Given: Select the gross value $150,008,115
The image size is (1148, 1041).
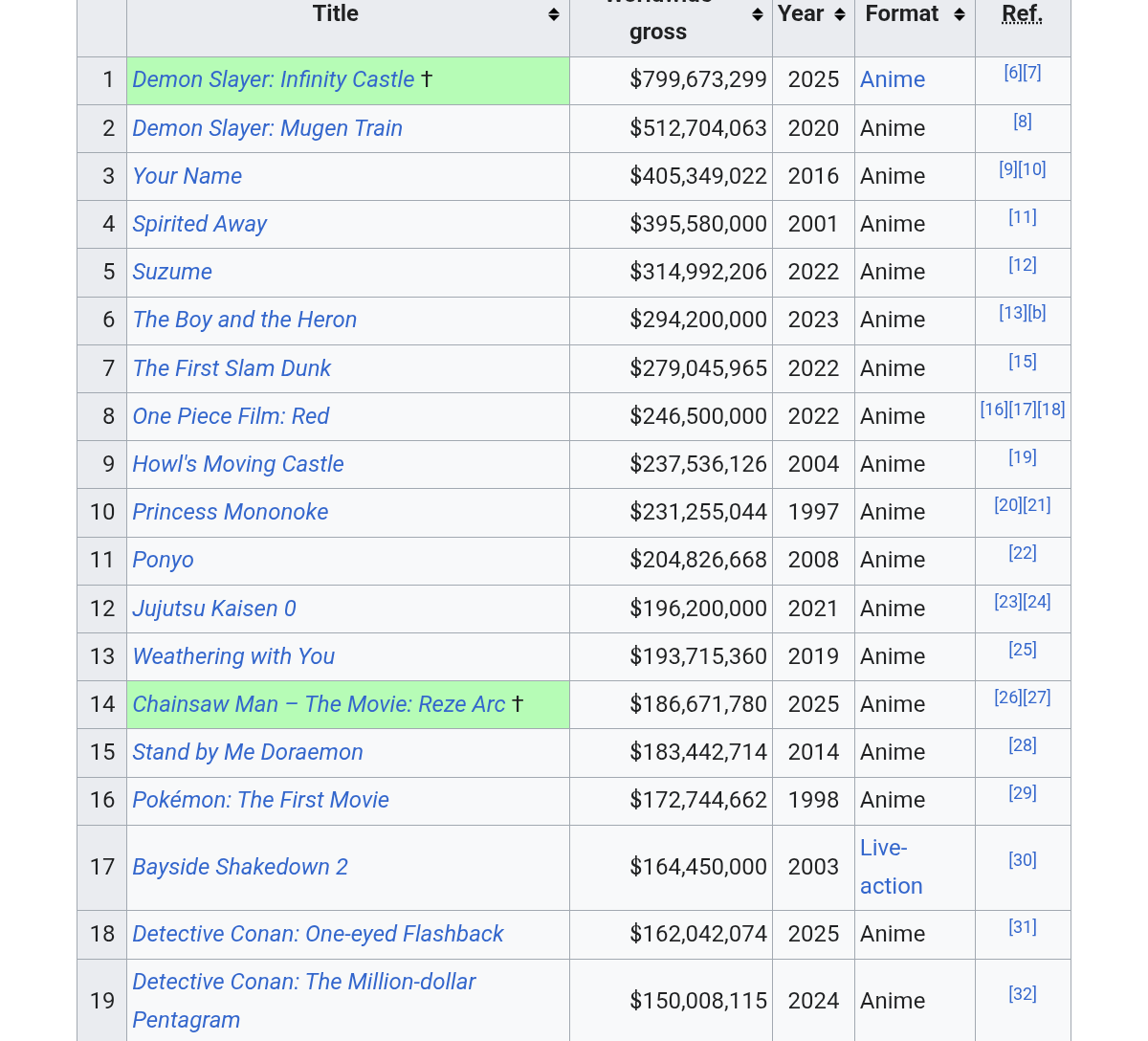Looking at the screenshot, I should click(x=698, y=1001).
